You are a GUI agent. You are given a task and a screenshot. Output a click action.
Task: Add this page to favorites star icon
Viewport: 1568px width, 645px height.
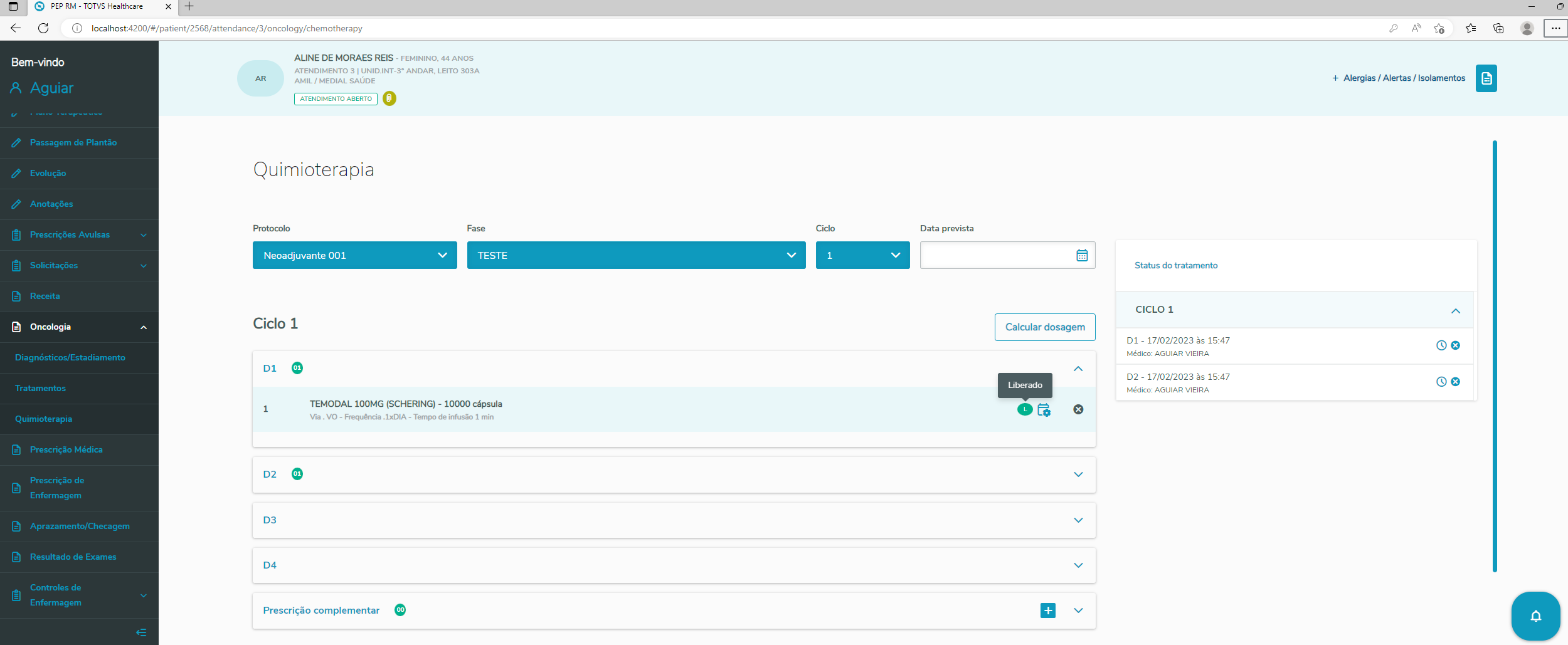click(x=1439, y=28)
